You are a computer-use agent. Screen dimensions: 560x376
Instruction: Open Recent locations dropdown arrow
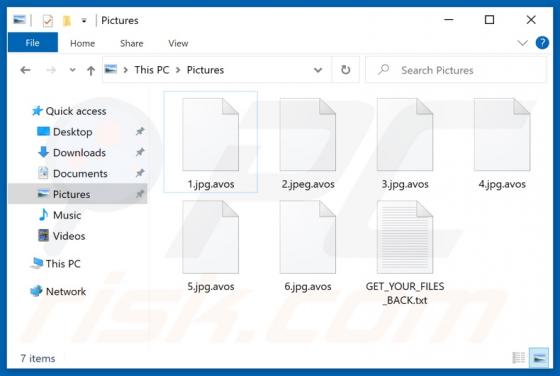[72, 70]
